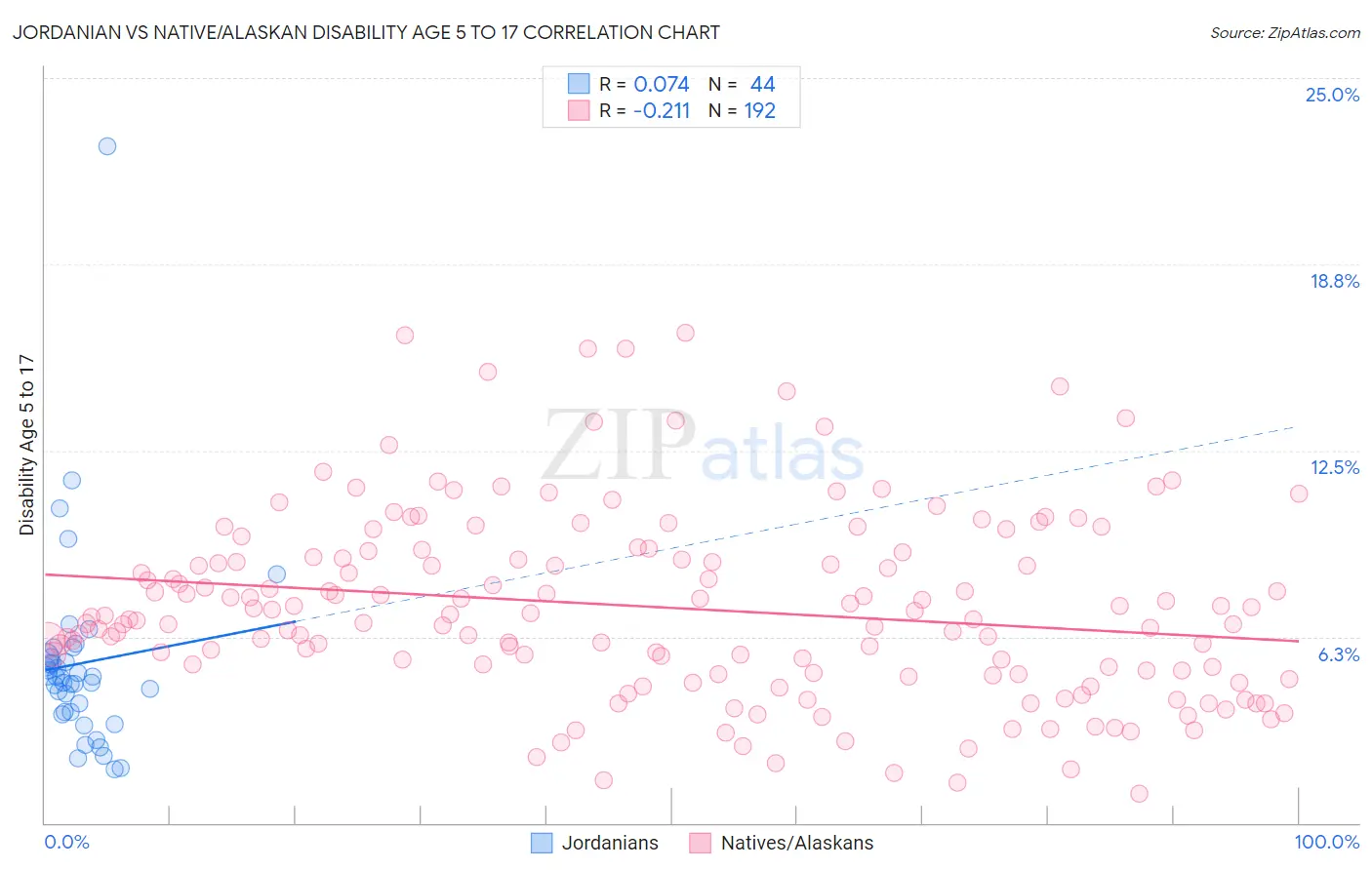Image resolution: width=1372 pixels, height=870 pixels.
Task: Click the chart title text
Action: click(366, 32)
